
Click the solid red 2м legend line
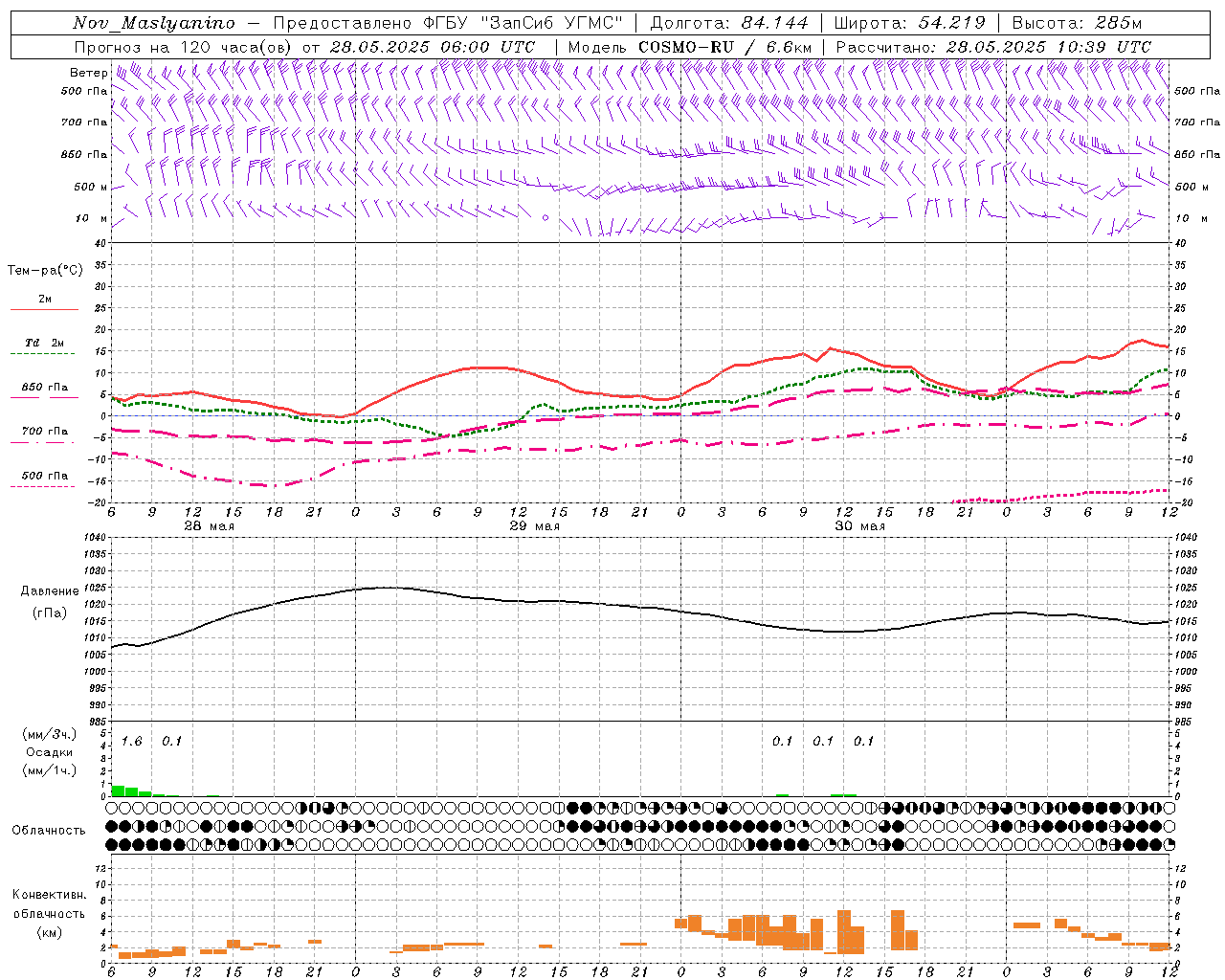(x=44, y=310)
